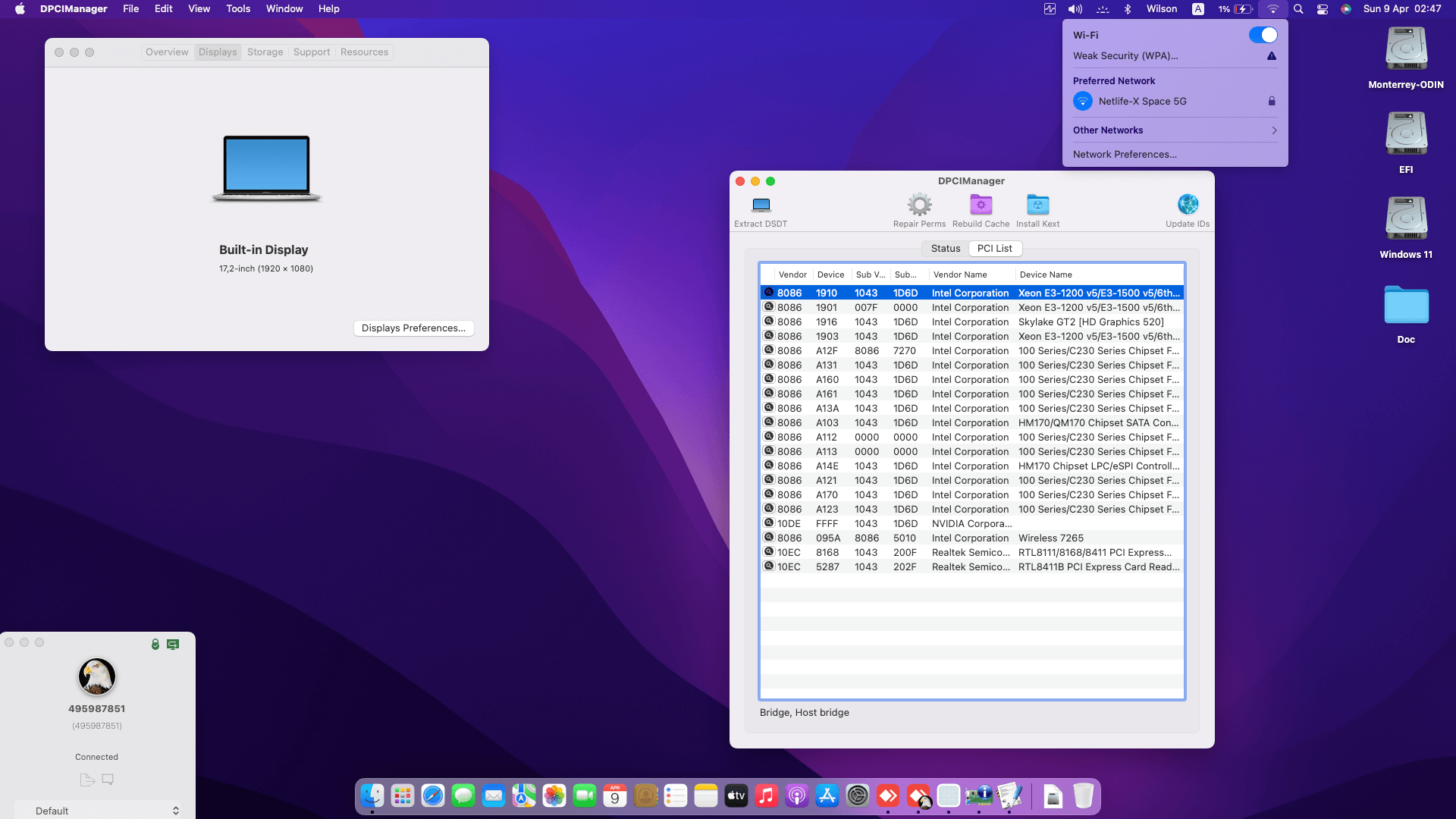Switch to the Status tab

945,249
